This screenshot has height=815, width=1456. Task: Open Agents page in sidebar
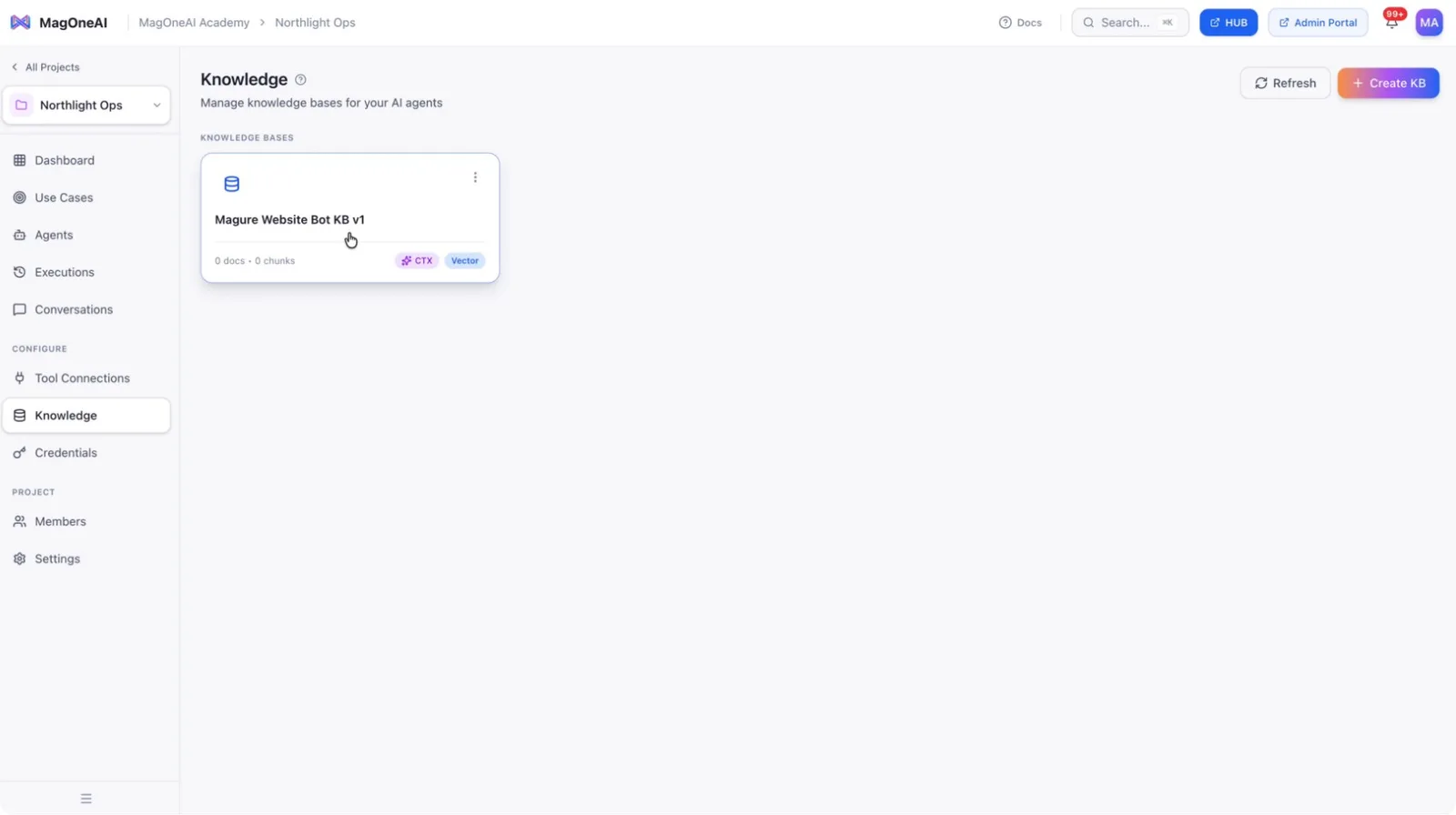point(86,235)
